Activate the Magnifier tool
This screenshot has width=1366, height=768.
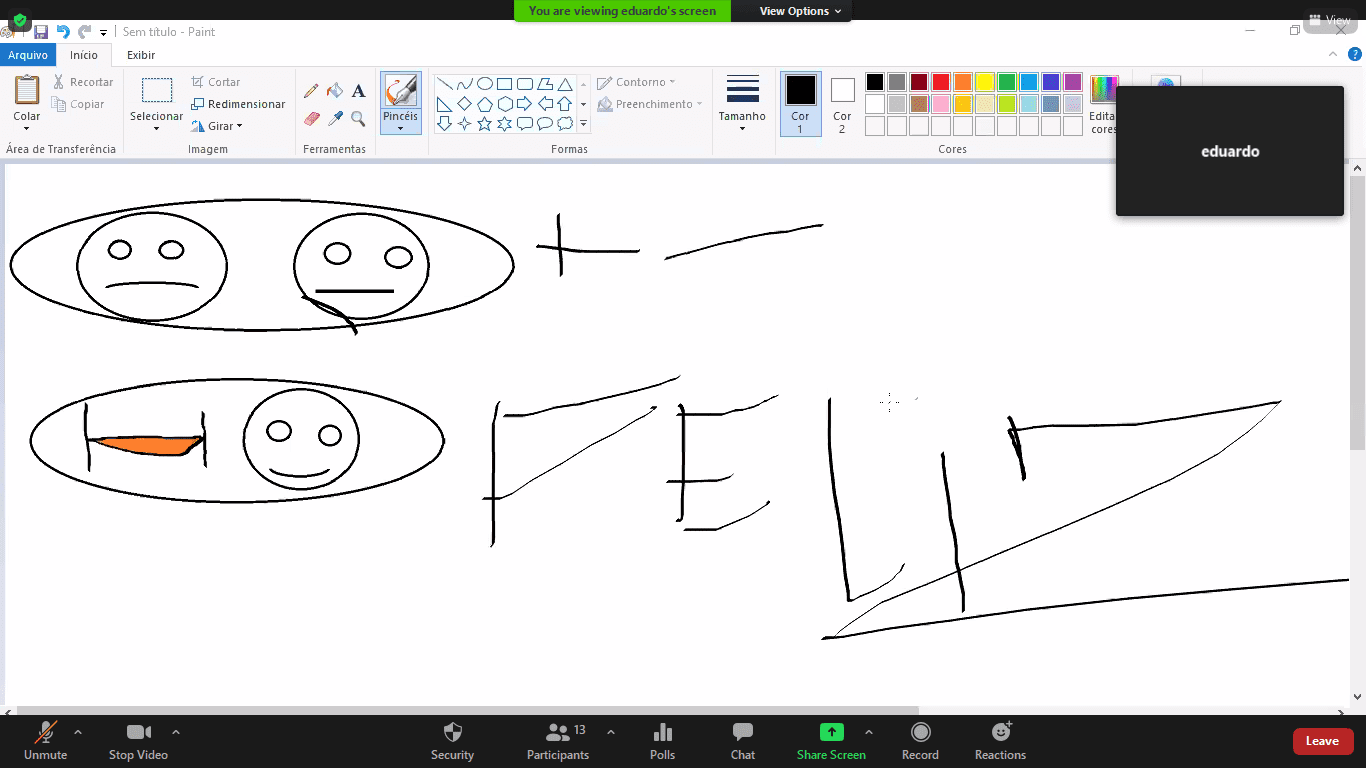tap(358, 119)
